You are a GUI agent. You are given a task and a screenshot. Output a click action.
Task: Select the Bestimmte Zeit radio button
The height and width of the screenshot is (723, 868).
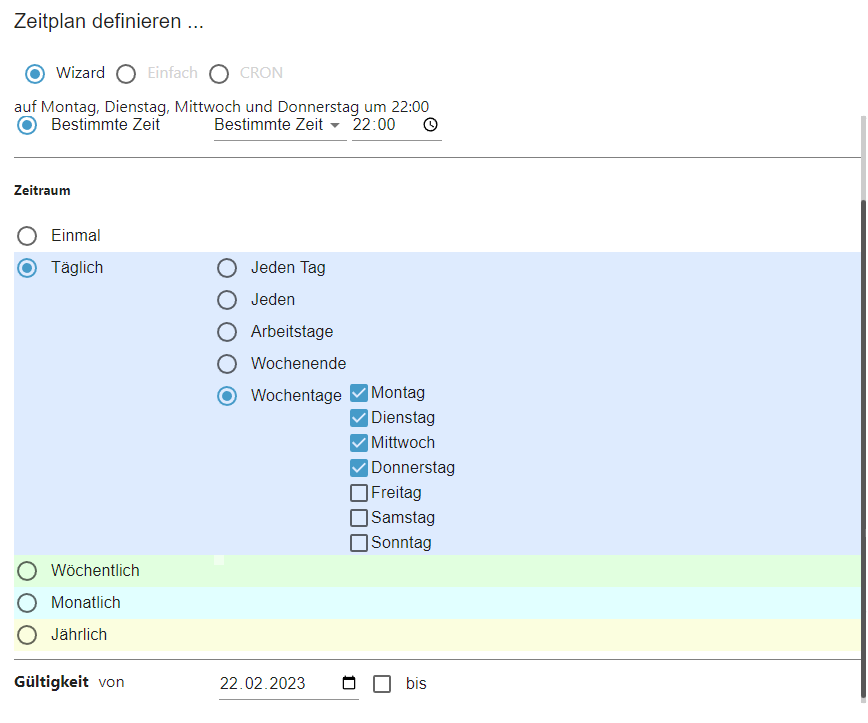click(x=27, y=125)
